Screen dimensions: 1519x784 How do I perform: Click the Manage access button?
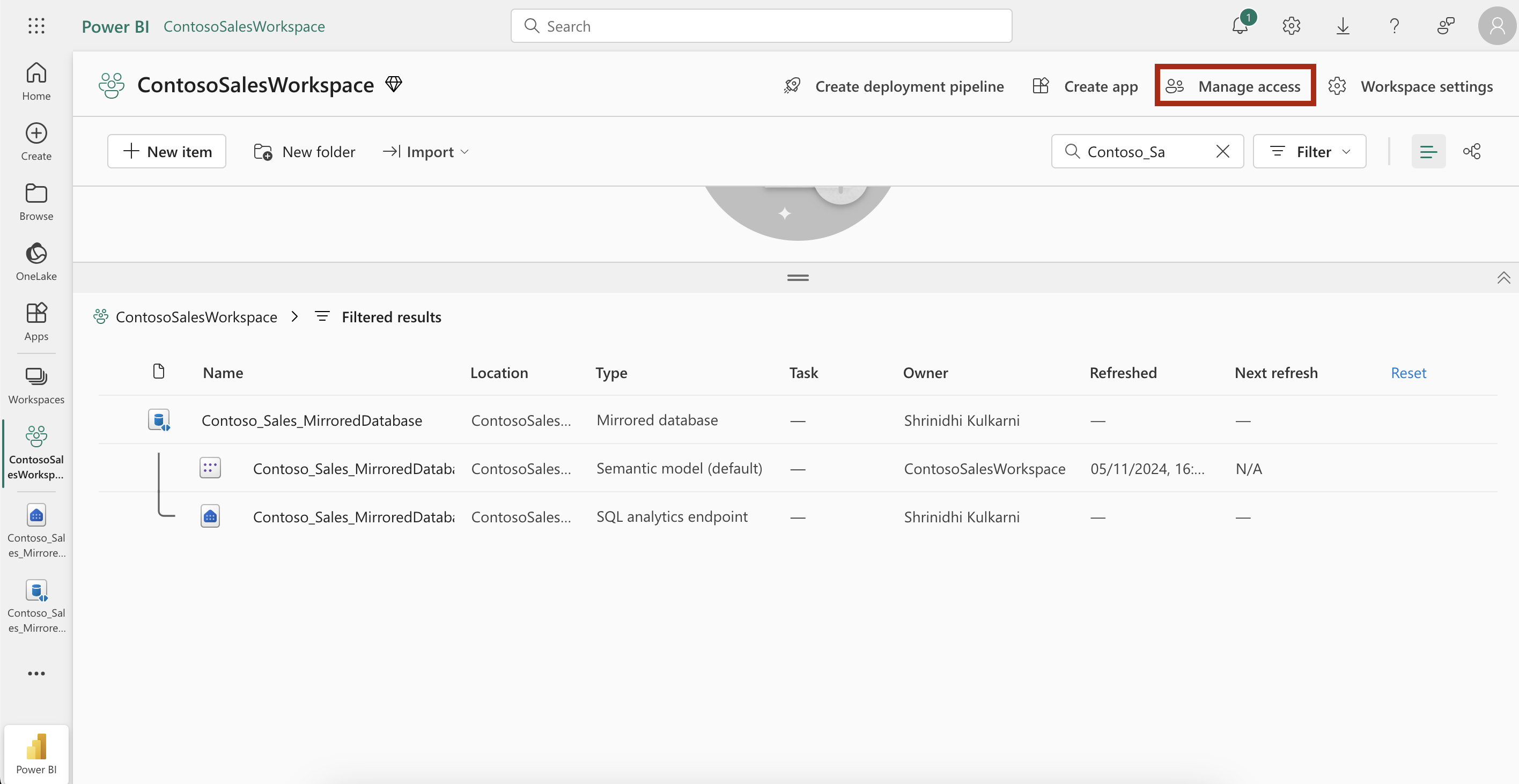click(1235, 85)
